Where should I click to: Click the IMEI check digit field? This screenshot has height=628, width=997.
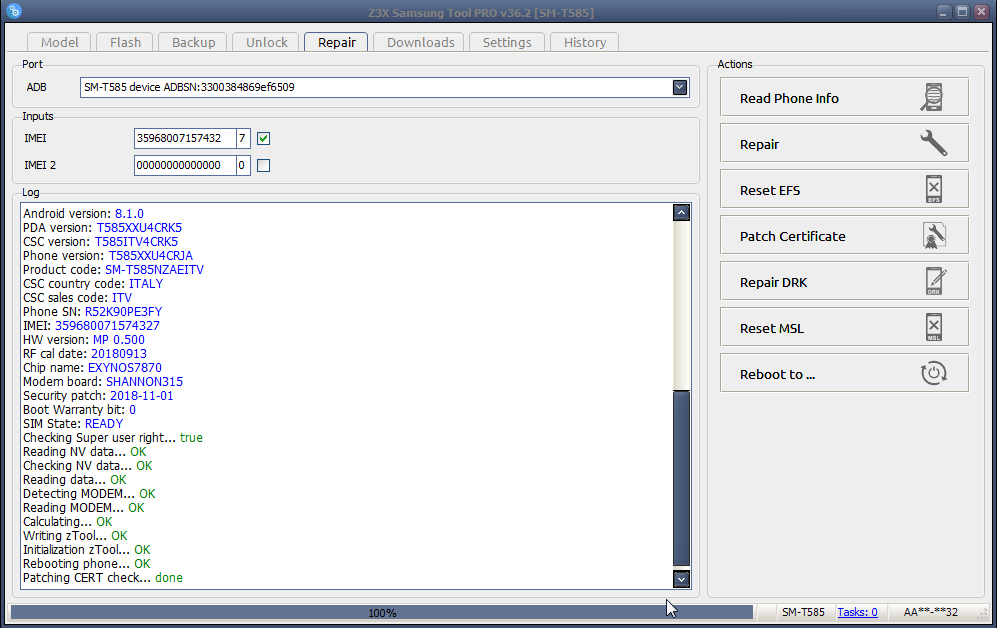click(243, 138)
